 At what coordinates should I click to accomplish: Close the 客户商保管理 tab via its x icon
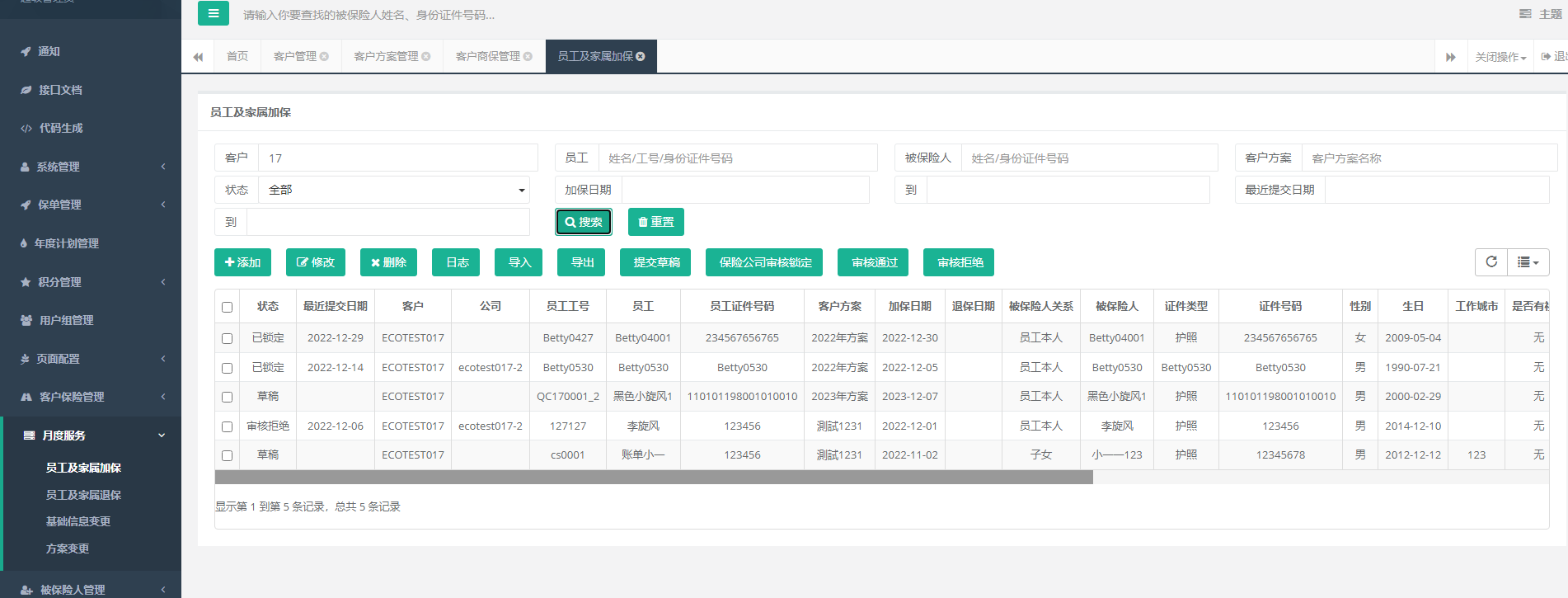528,56
